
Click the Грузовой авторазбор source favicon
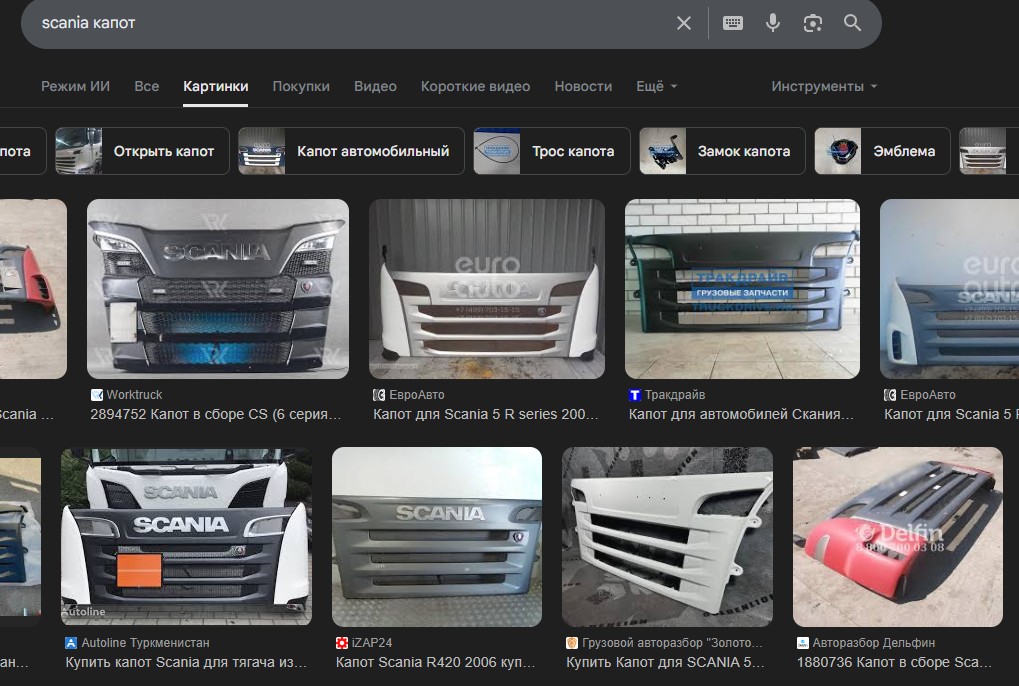click(x=572, y=643)
